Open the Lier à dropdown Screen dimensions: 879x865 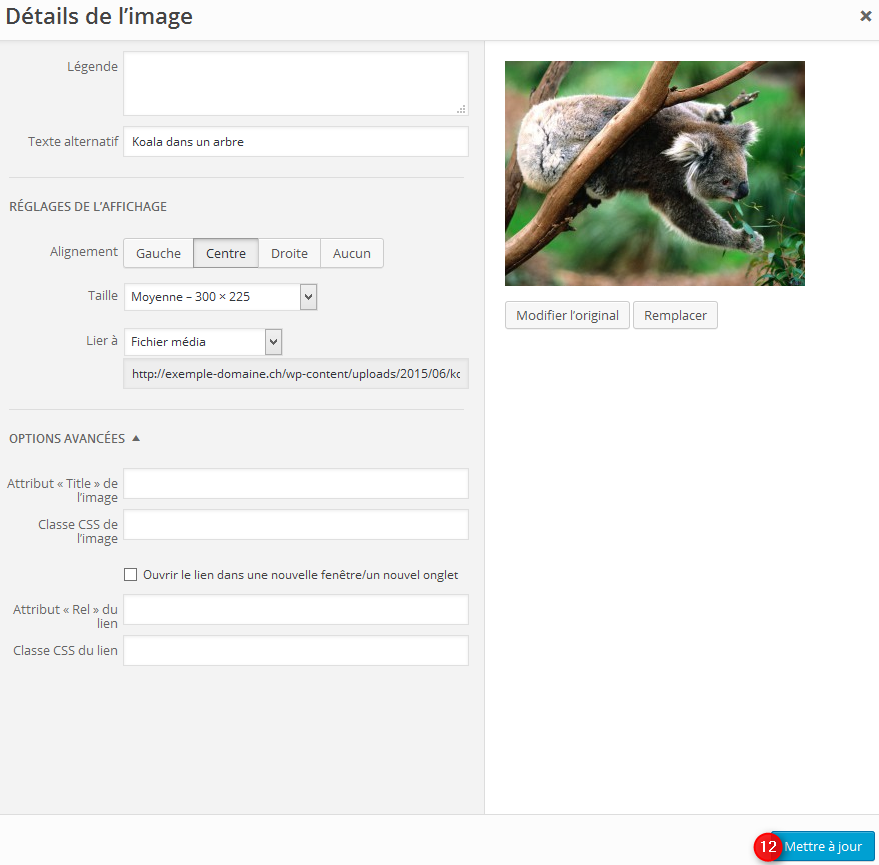coord(203,342)
